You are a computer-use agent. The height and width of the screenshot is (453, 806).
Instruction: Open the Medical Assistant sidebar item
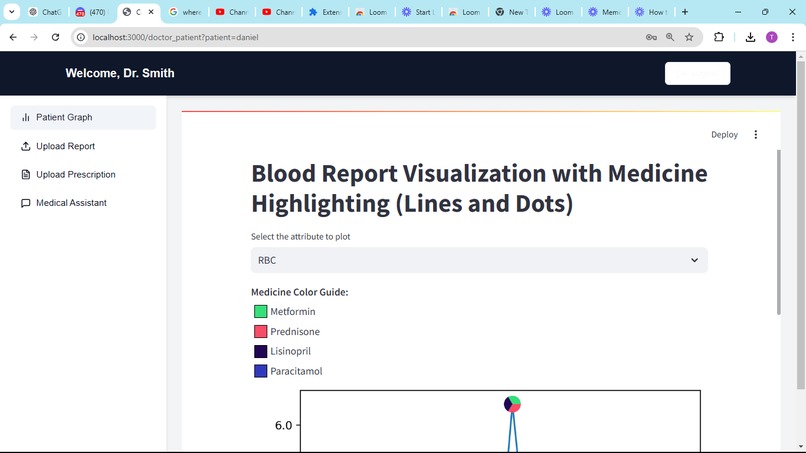click(83, 203)
